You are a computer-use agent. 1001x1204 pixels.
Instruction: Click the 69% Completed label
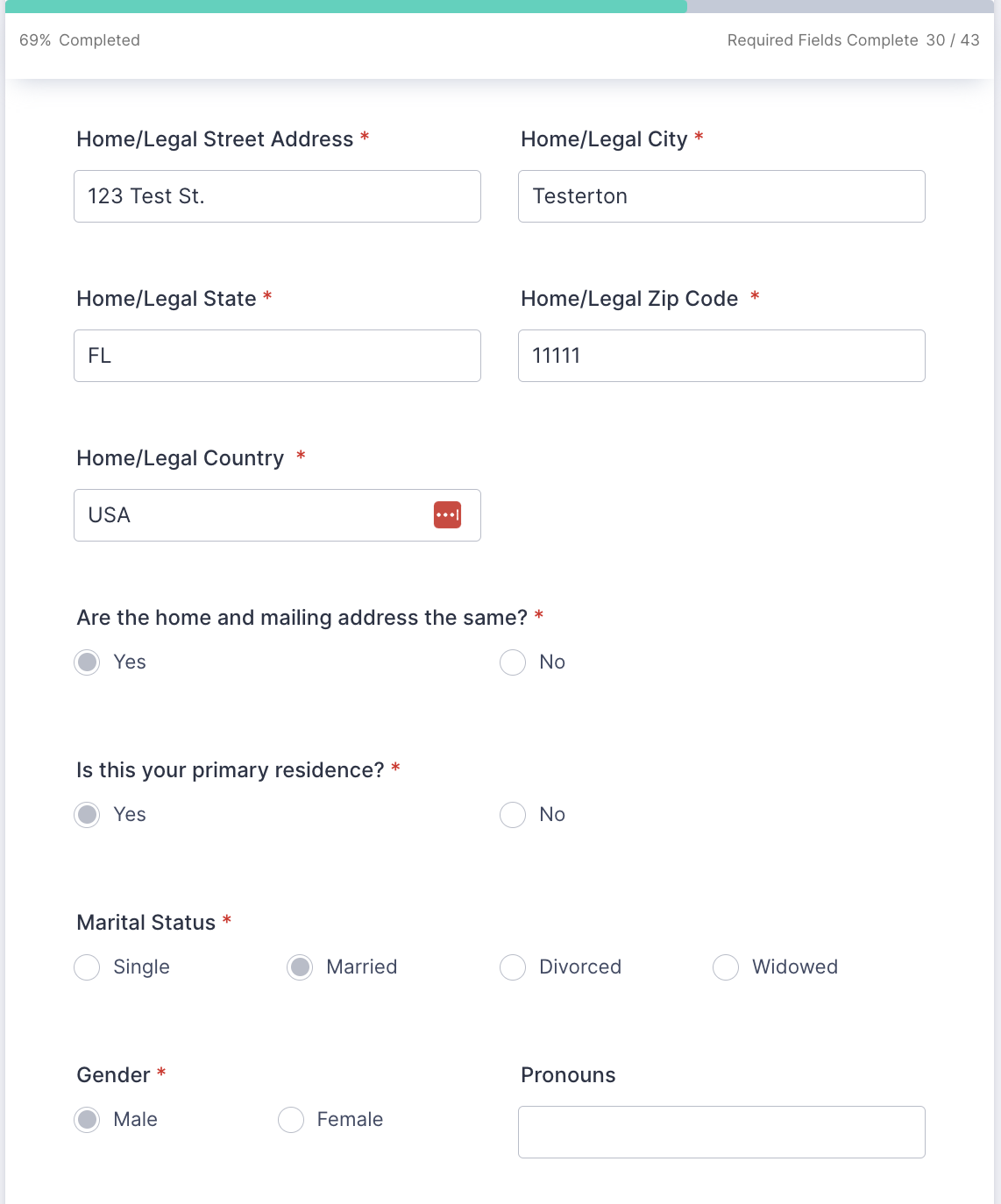tap(80, 40)
